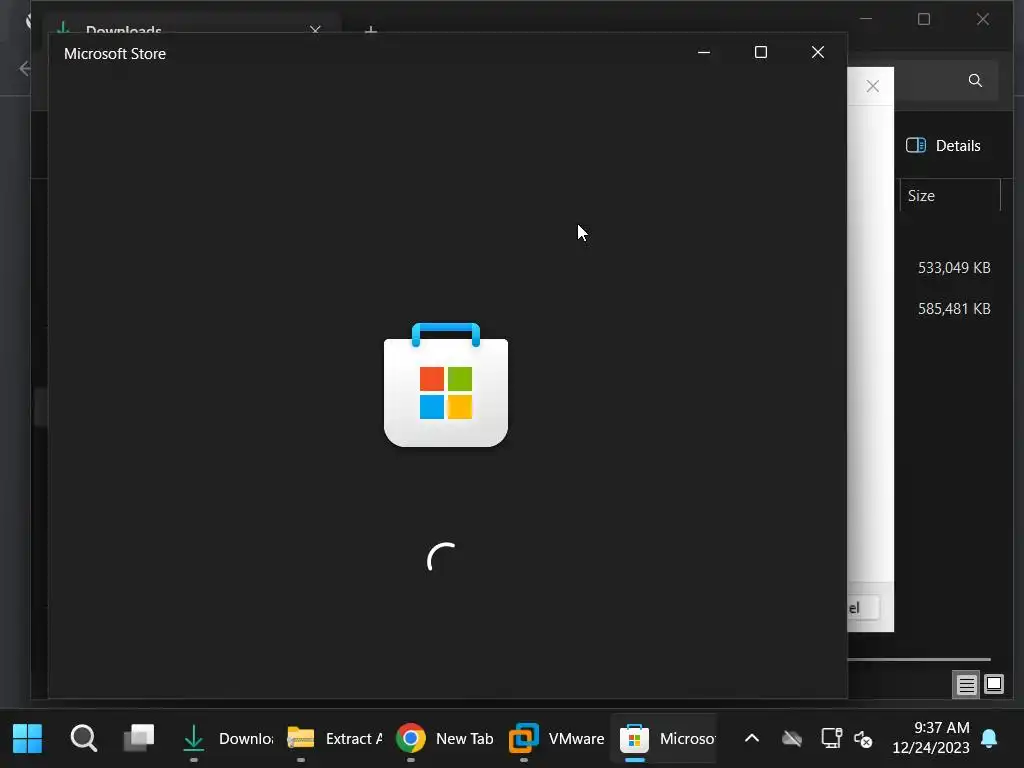Minimize the Microsoft Store window

[x=704, y=52]
